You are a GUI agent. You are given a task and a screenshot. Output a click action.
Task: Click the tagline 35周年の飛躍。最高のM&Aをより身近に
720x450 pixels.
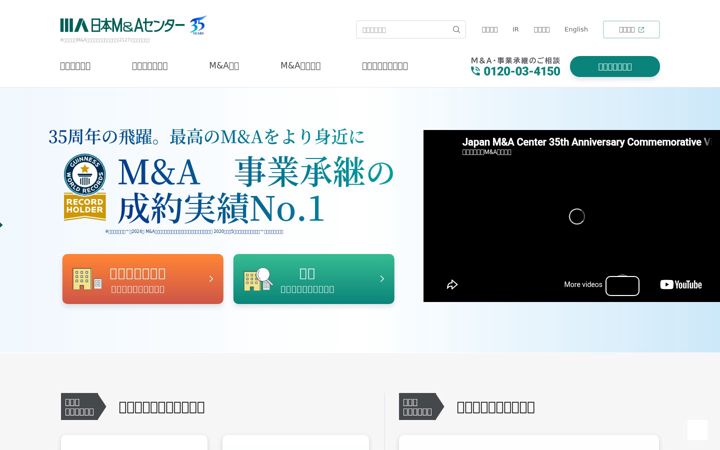click(207, 136)
